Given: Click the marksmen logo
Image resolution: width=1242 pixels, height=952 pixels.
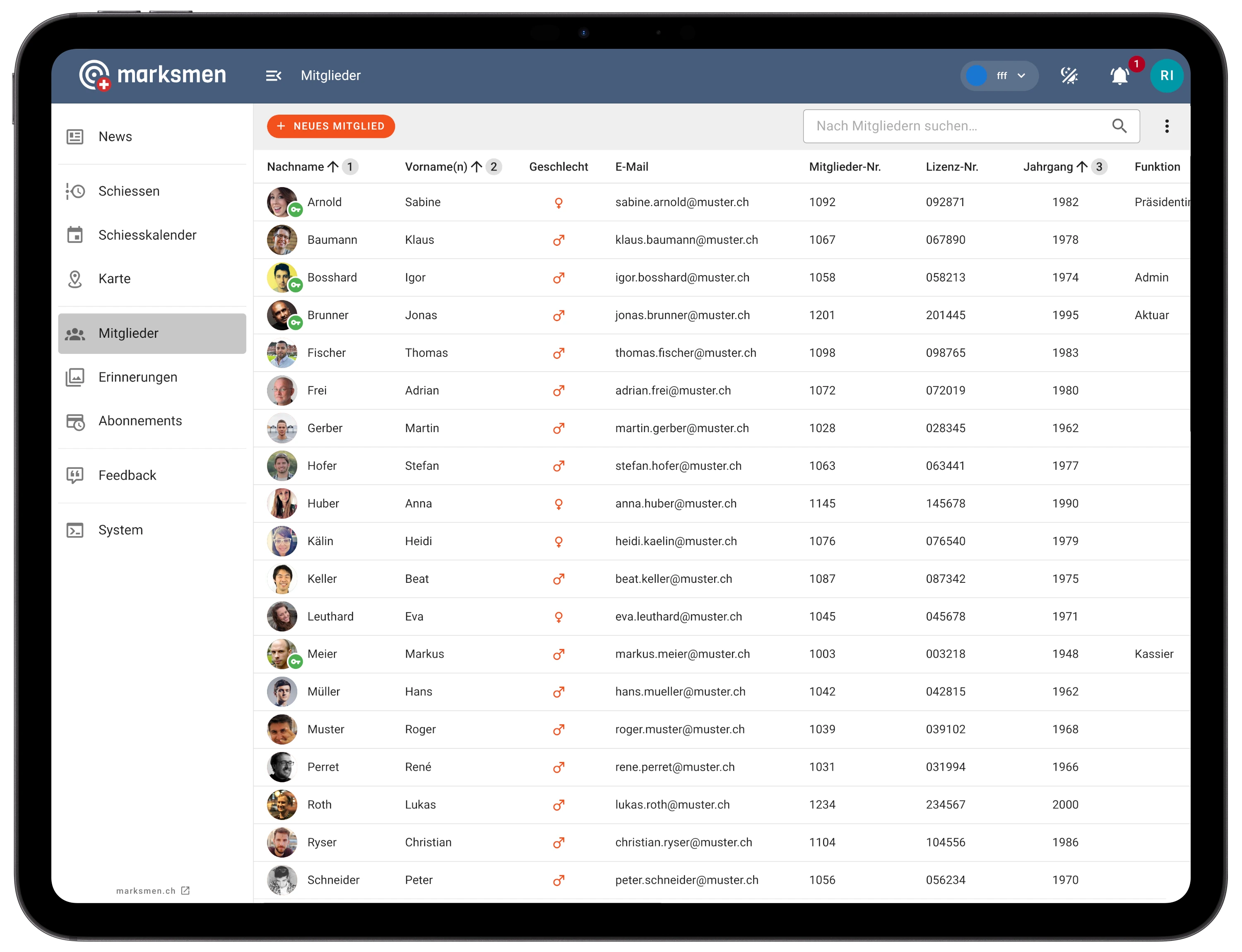Looking at the screenshot, I should click(152, 75).
